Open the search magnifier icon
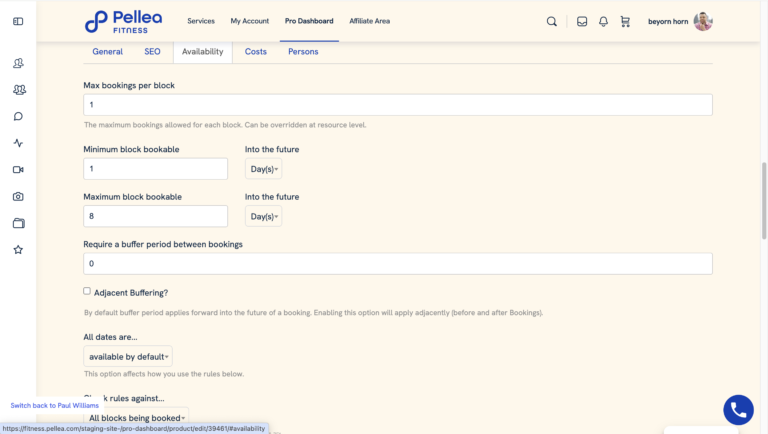 click(552, 22)
